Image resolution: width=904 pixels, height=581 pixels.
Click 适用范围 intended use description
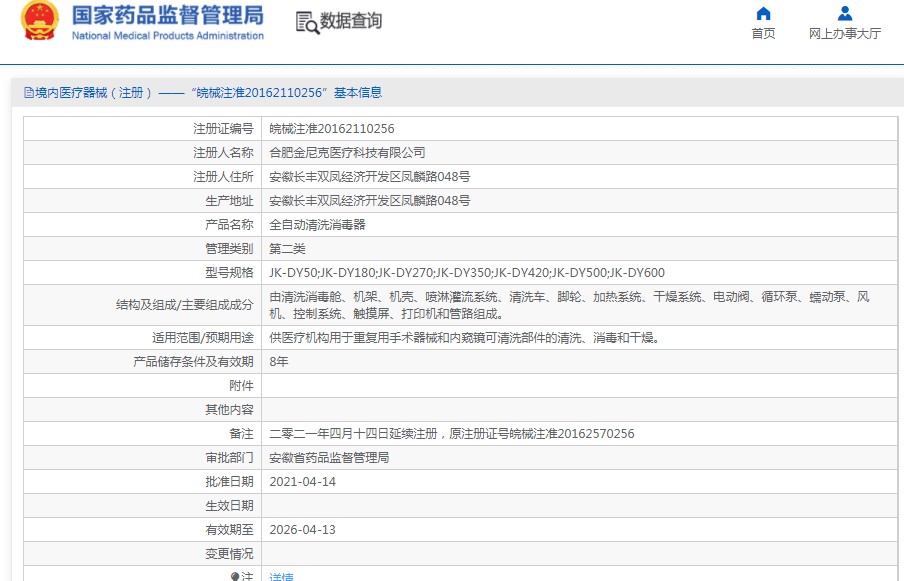pyautogui.click(x=465, y=338)
